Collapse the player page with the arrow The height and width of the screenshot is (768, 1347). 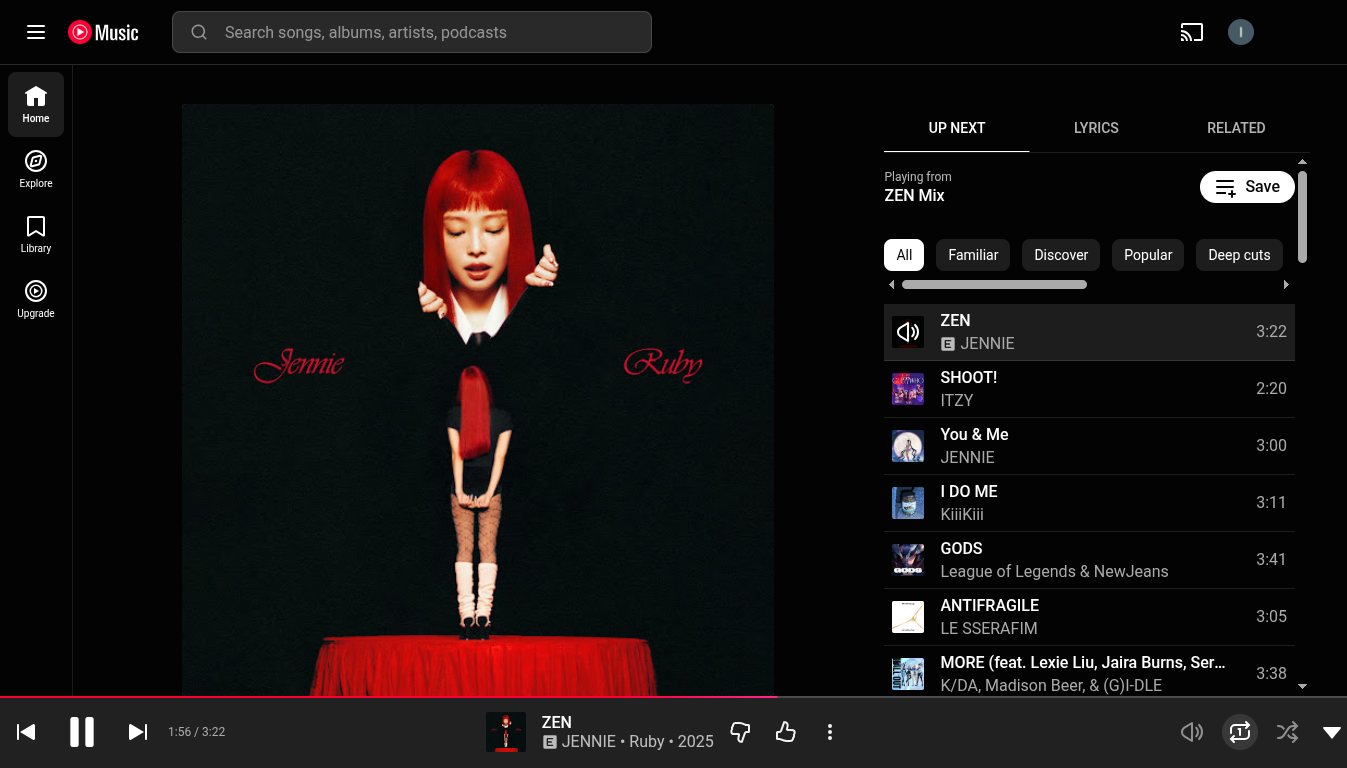(1332, 732)
